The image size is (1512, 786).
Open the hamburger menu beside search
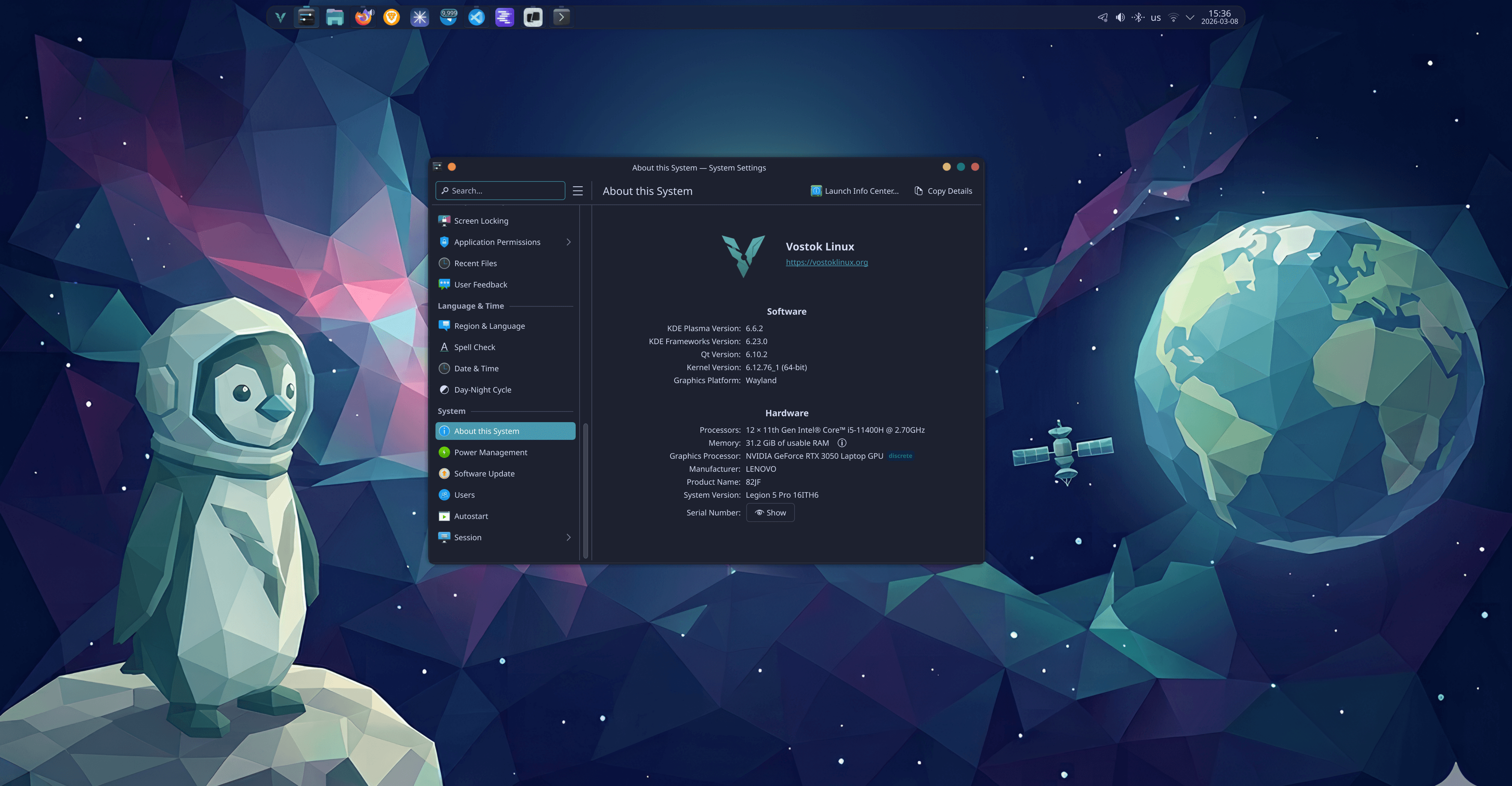pos(578,190)
